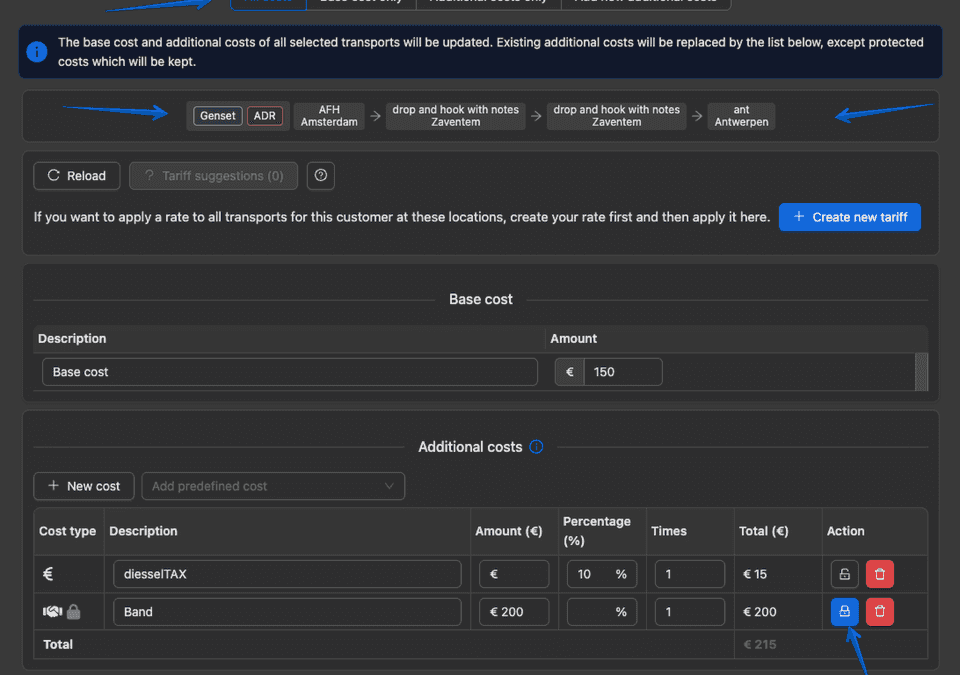
Task: Edit the Band times field
Action: [x=689, y=611]
